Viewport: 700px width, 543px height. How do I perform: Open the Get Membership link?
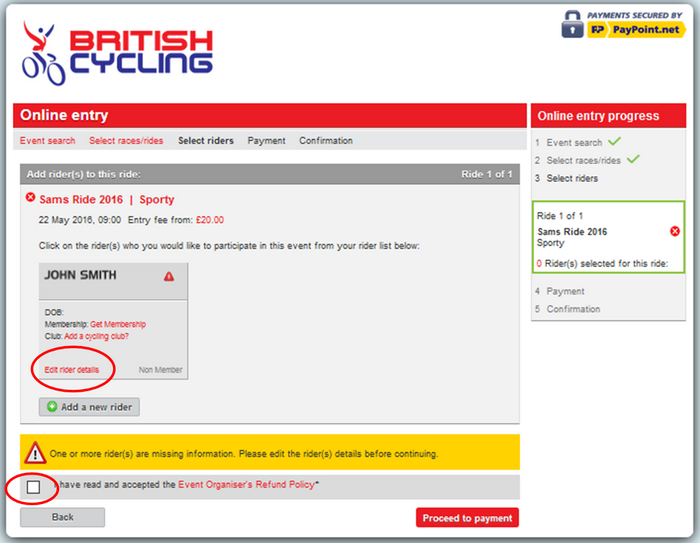point(118,324)
